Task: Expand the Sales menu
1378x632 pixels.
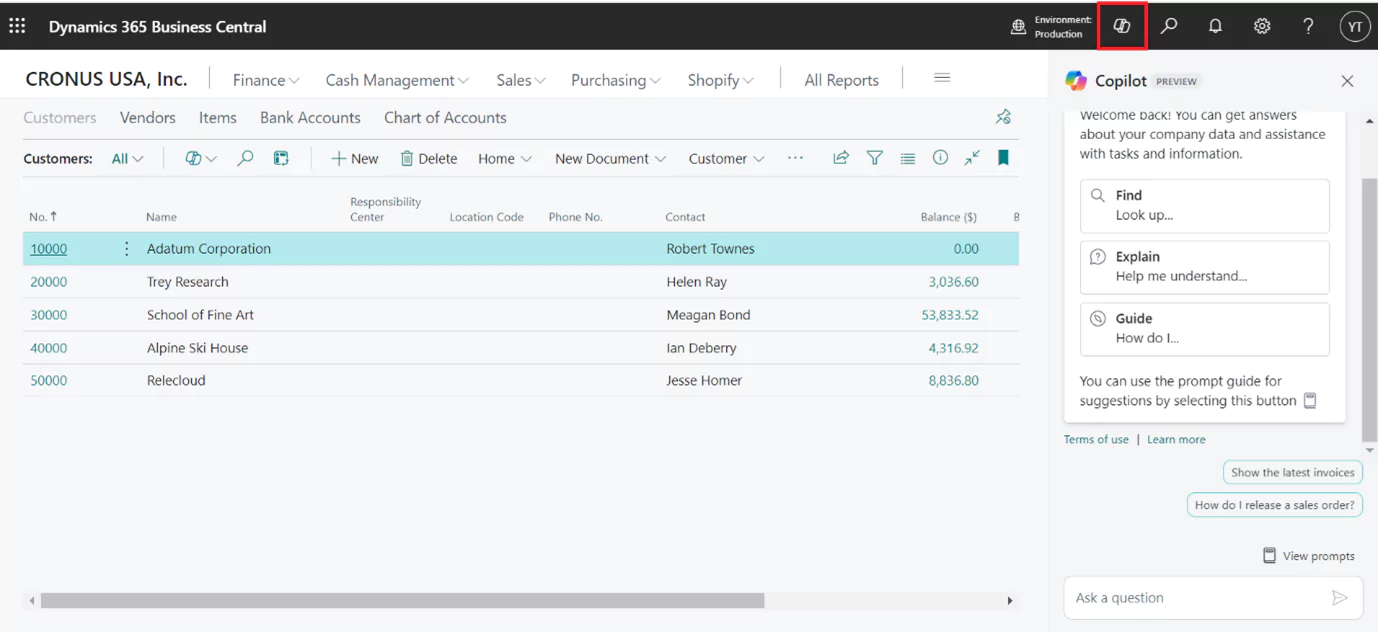Action: click(x=521, y=80)
